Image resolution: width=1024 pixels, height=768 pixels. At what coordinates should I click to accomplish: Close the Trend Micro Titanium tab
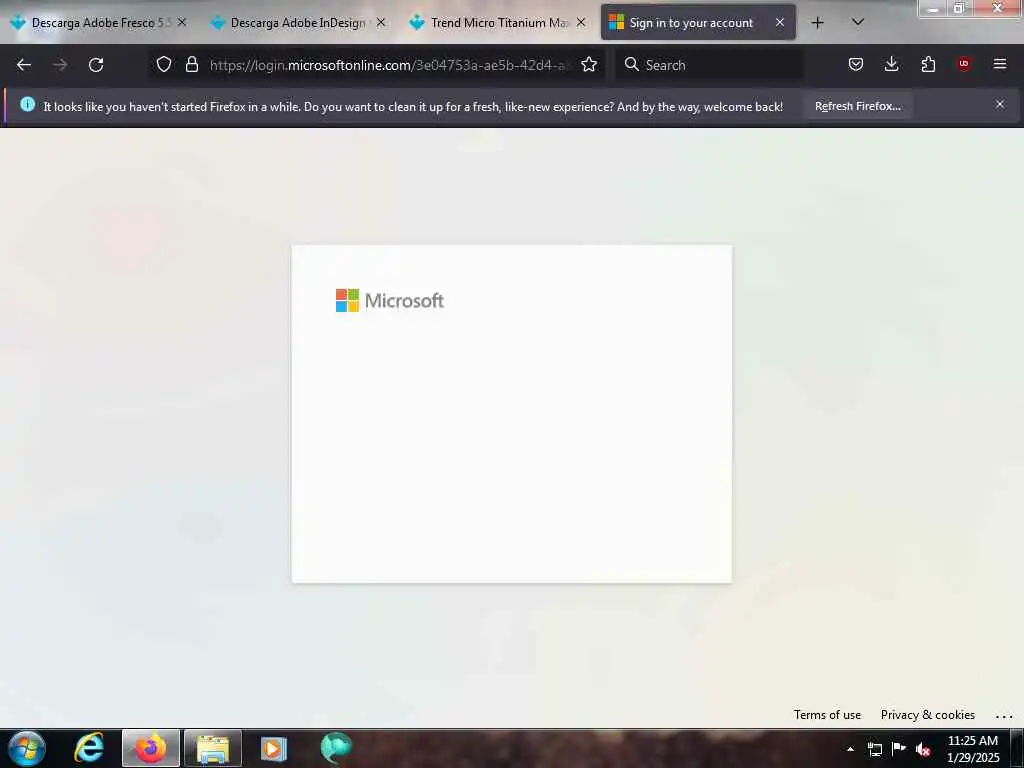click(581, 22)
